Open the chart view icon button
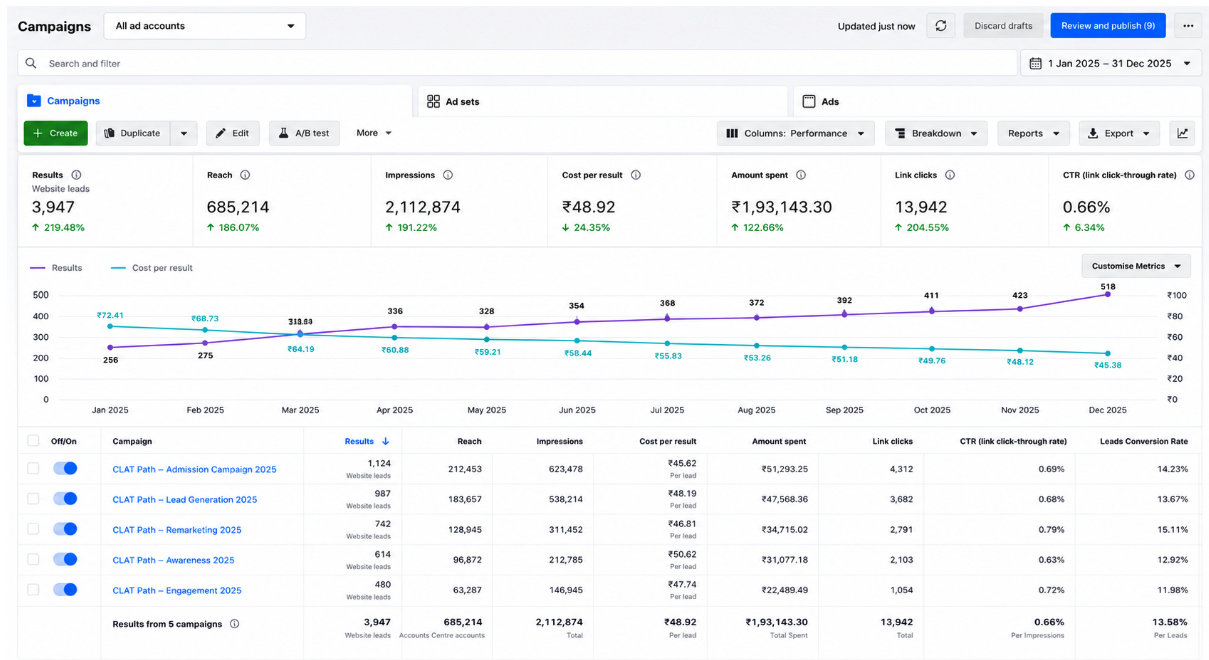Viewport: 1209px width, 660px height. (1183, 133)
